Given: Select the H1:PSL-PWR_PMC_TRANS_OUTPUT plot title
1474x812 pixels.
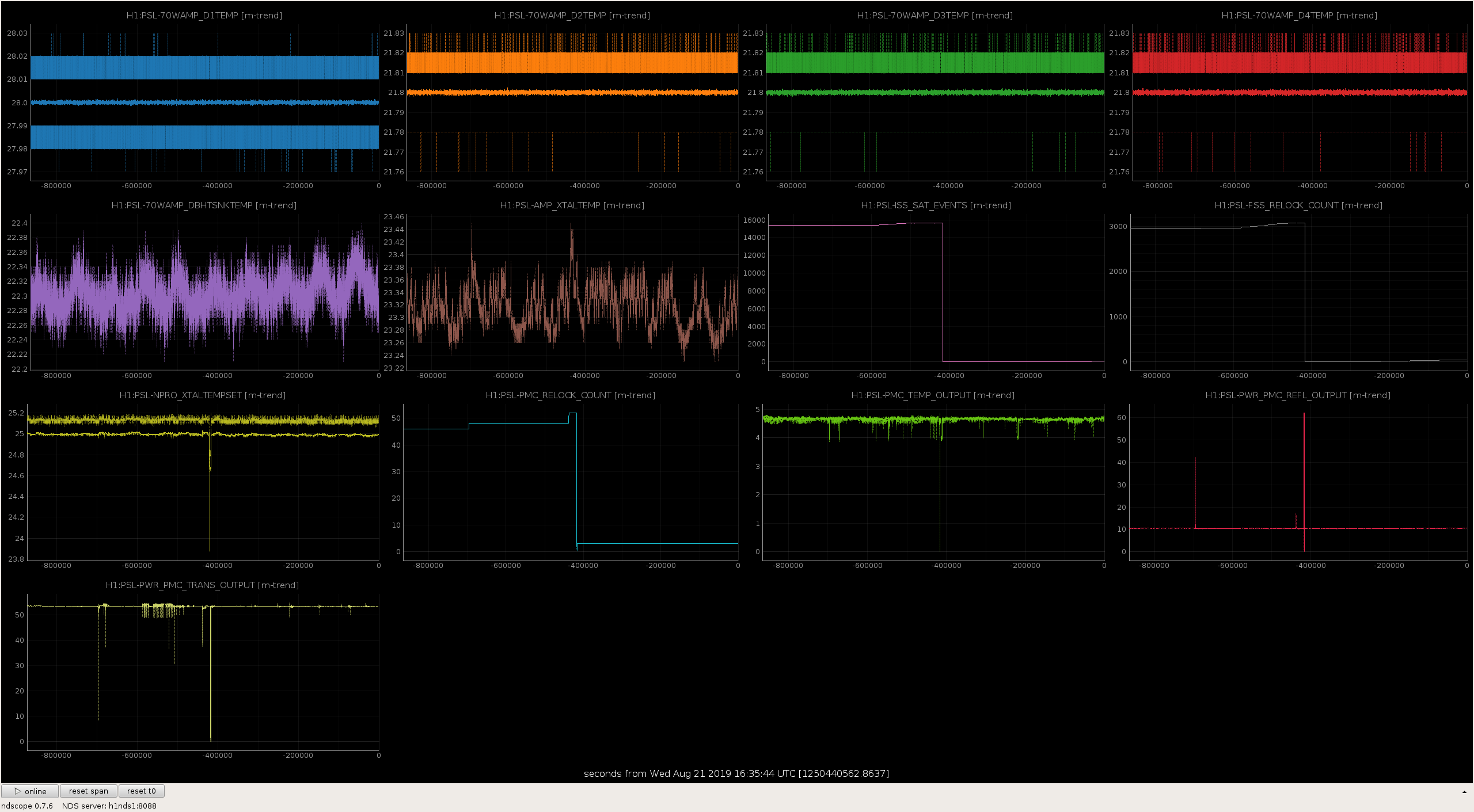Looking at the screenshot, I should coord(202,585).
